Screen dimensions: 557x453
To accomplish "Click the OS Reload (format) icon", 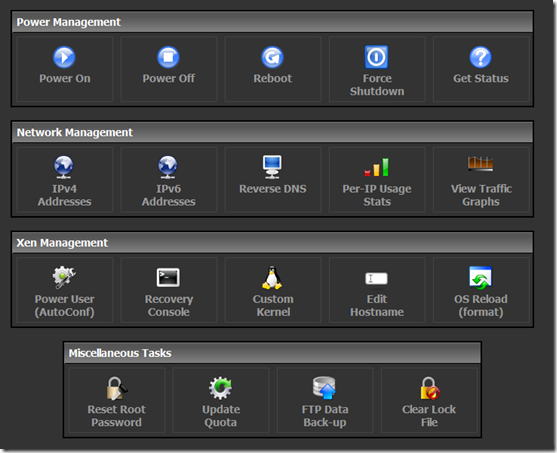I will click(x=481, y=277).
